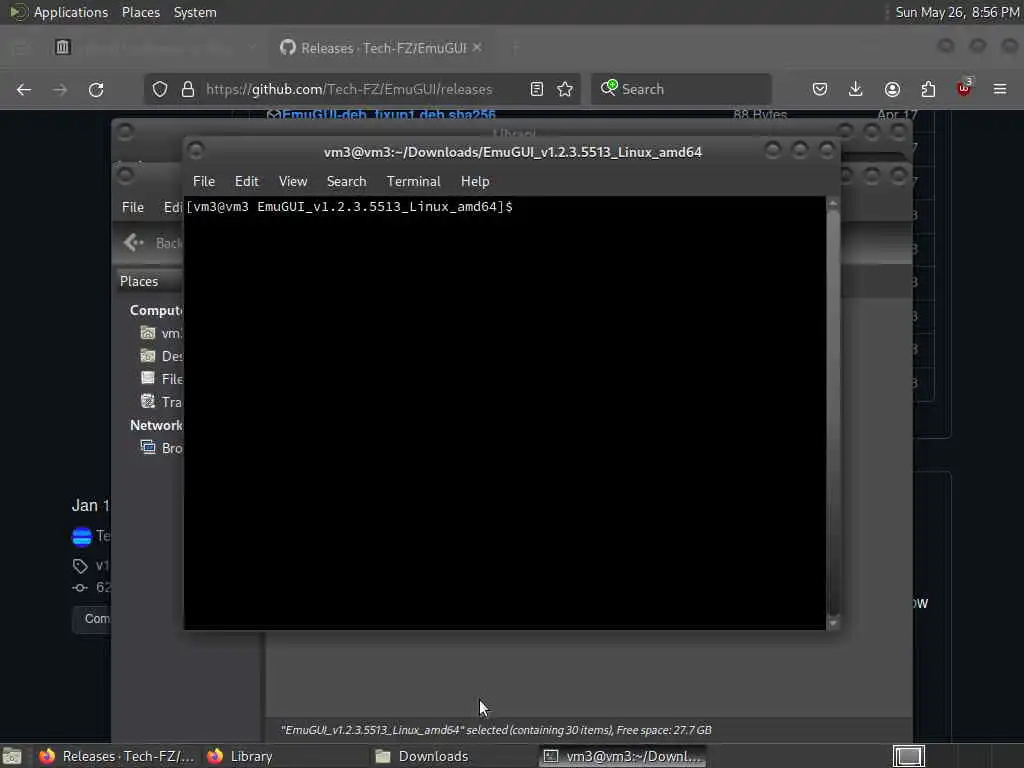The width and height of the screenshot is (1024, 768).
Task: Reload the GitHub releases page
Action: coord(96,89)
